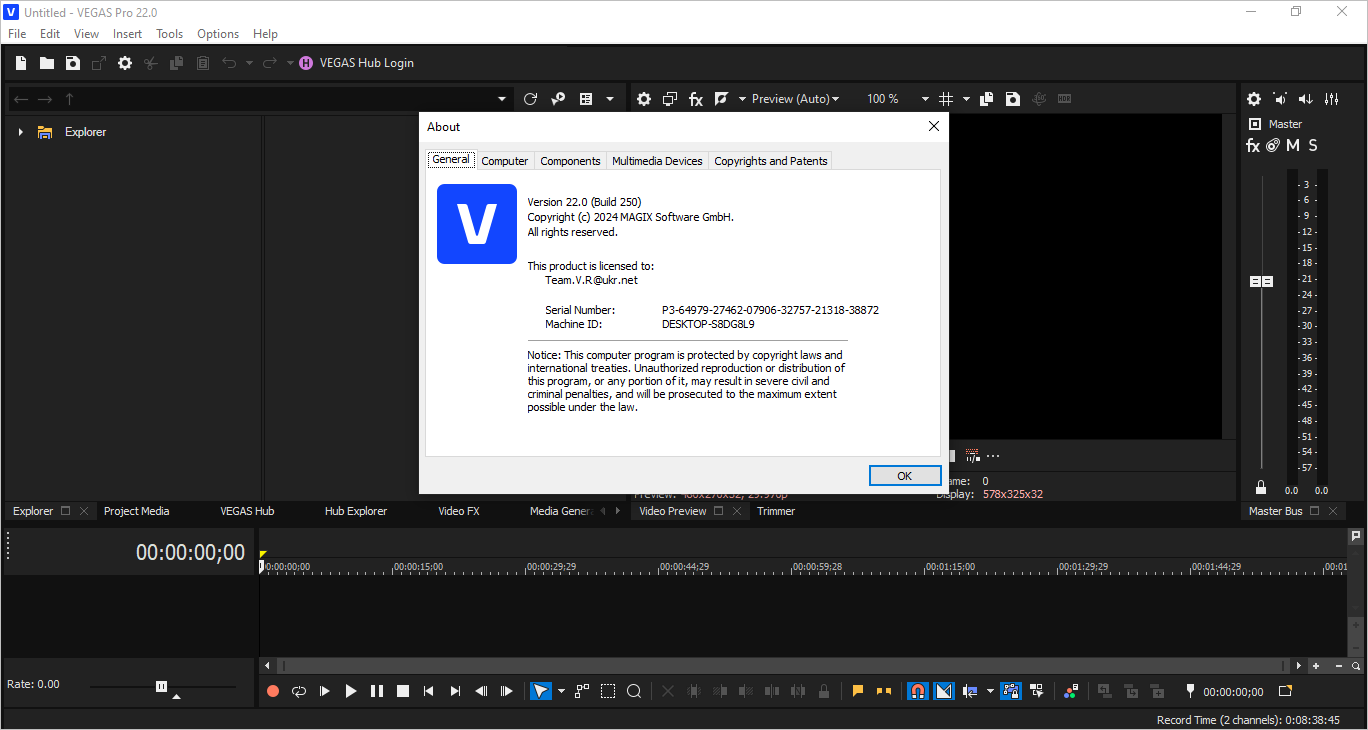The height and width of the screenshot is (730, 1368).
Task: Click the Insert Marker flag icon
Action: 857,690
